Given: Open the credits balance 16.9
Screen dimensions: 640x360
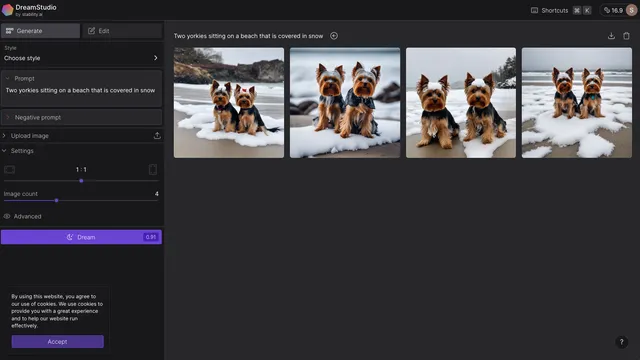Looking at the screenshot, I should 613,10.
